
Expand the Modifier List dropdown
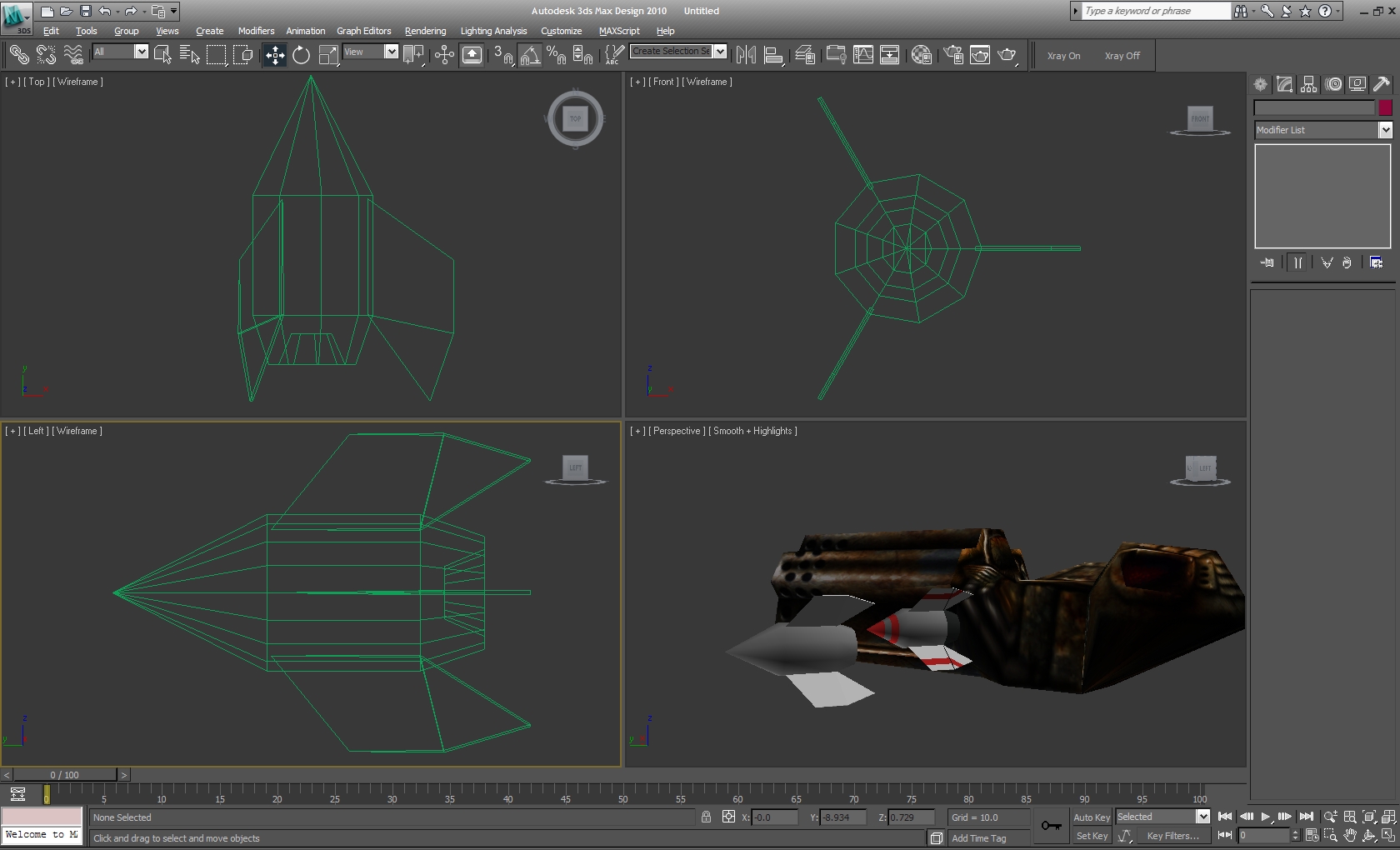1384,130
